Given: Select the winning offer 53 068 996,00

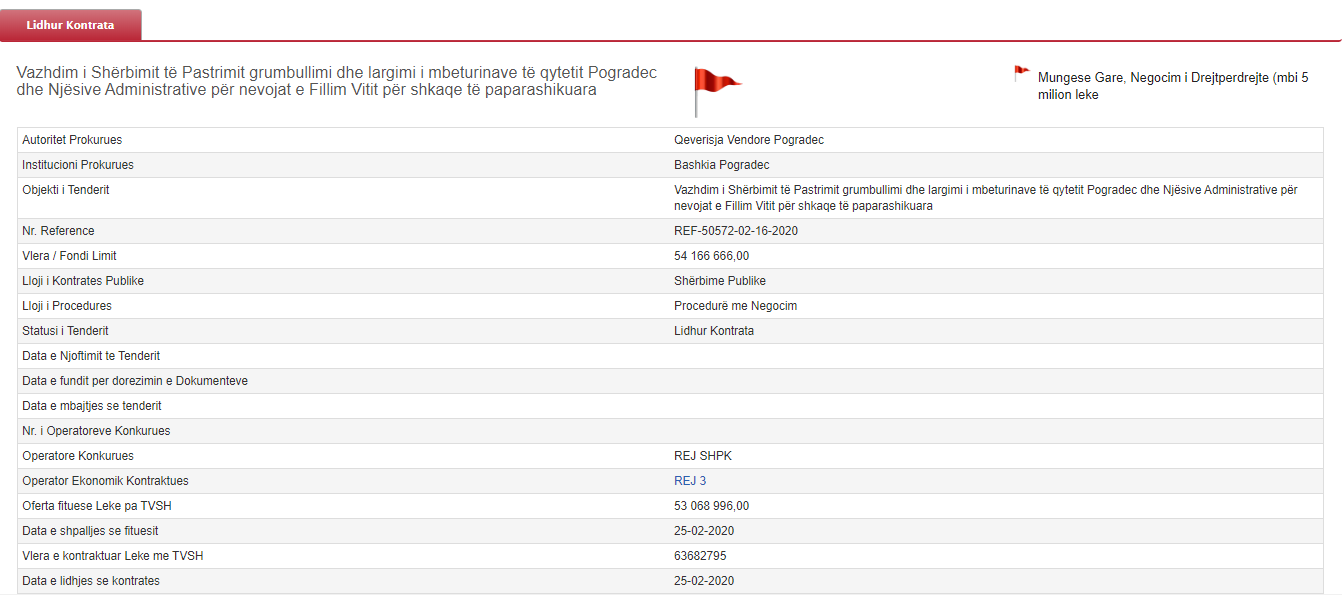Looking at the screenshot, I should [712, 506].
